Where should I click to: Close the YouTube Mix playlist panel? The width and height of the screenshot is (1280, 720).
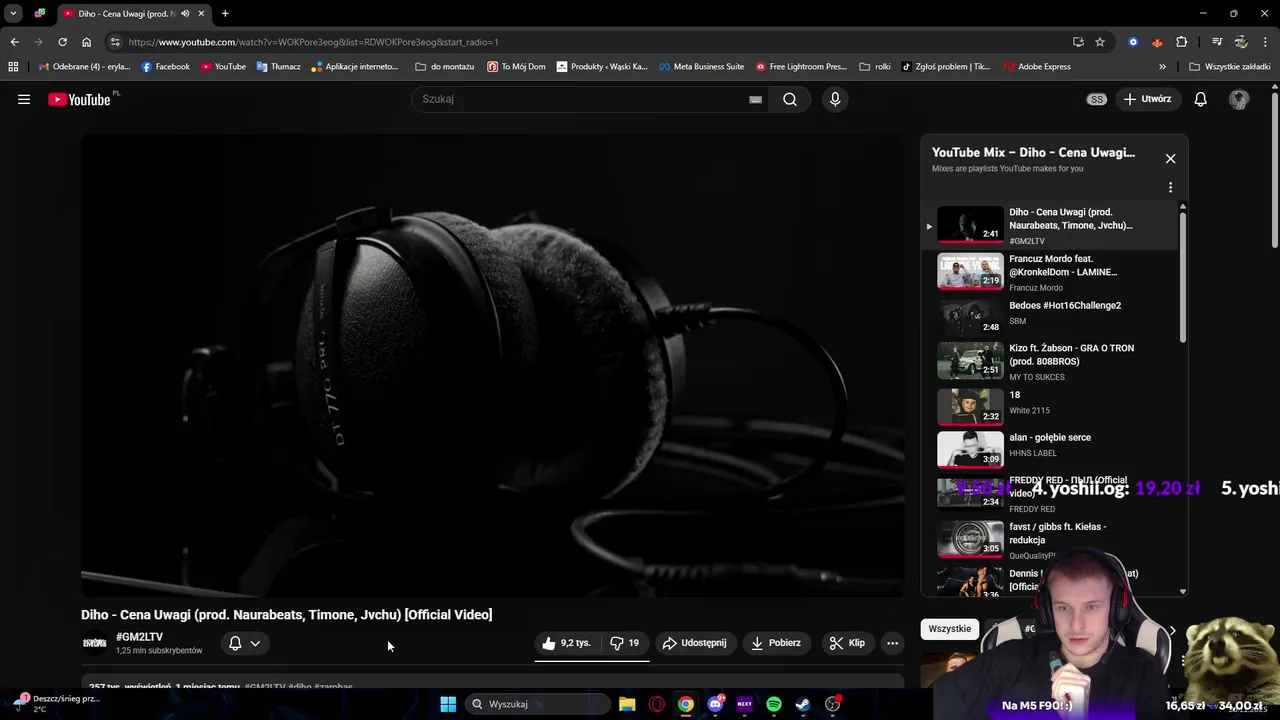[x=1170, y=158]
